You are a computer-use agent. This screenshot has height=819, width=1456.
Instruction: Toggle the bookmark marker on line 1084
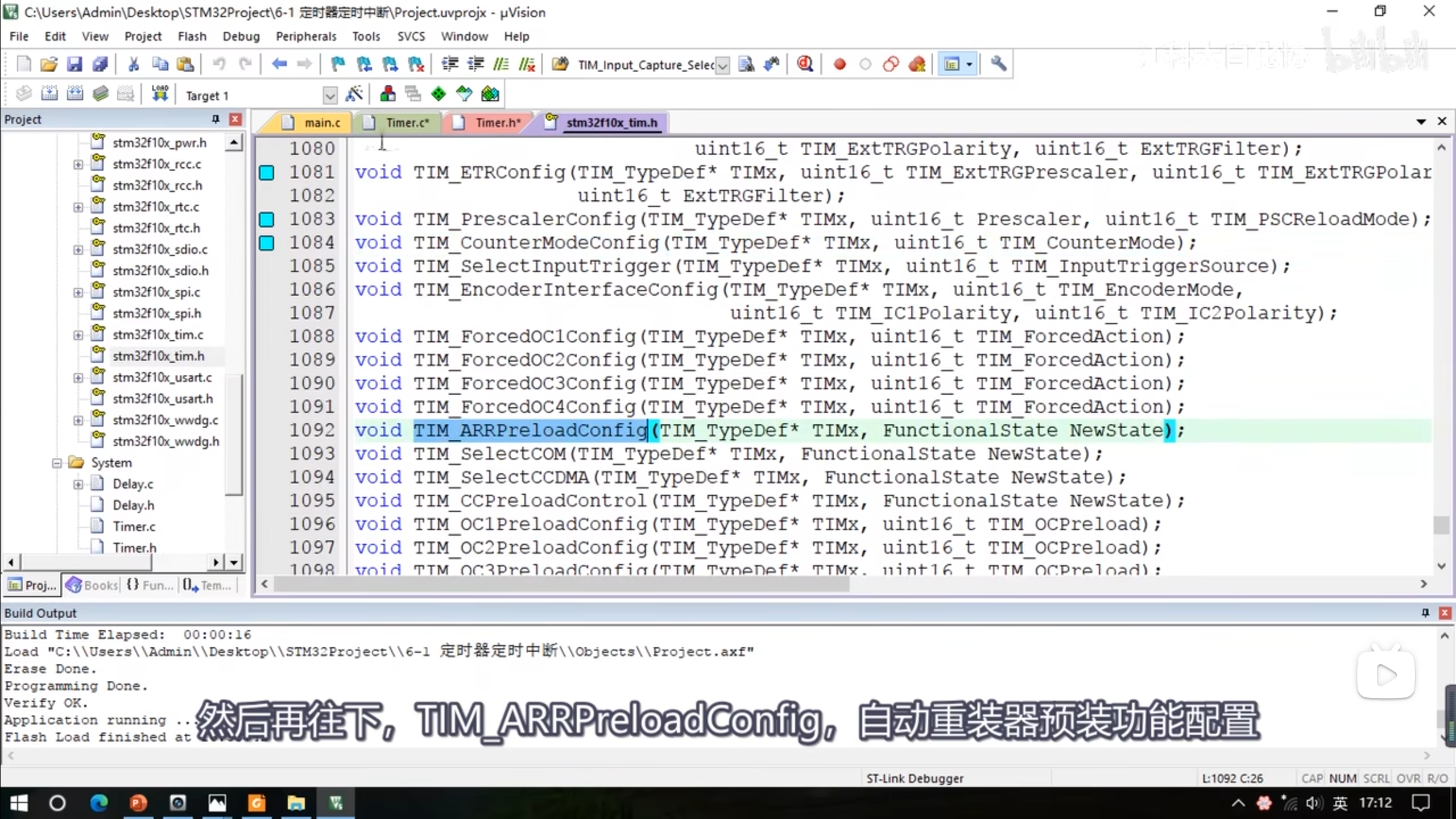[267, 243]
